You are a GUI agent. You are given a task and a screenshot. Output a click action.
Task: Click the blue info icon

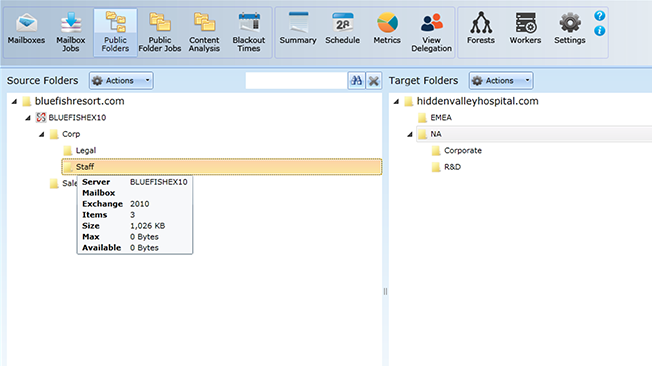pos(599,31)
